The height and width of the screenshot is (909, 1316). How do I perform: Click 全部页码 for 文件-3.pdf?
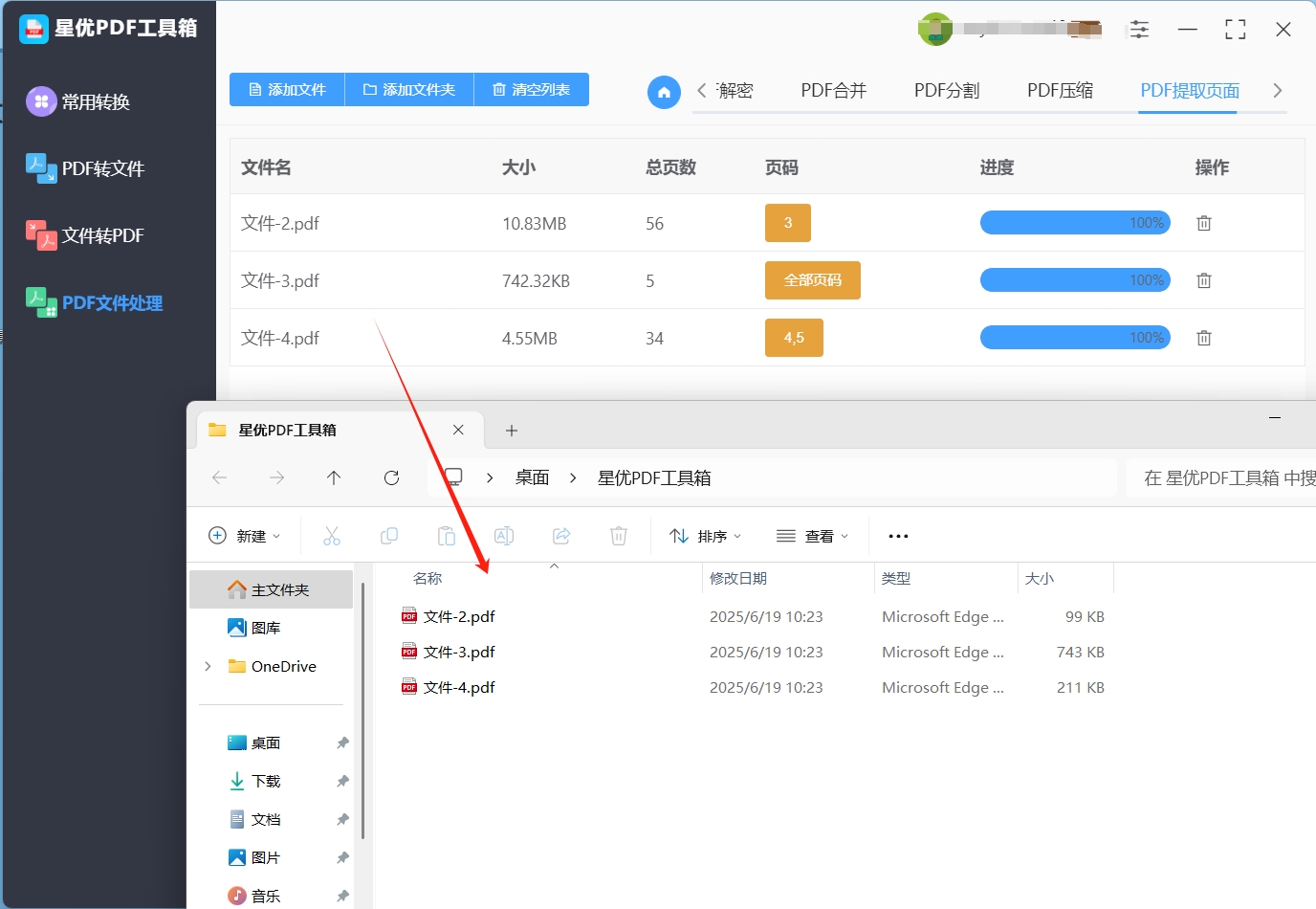(813, 280)
